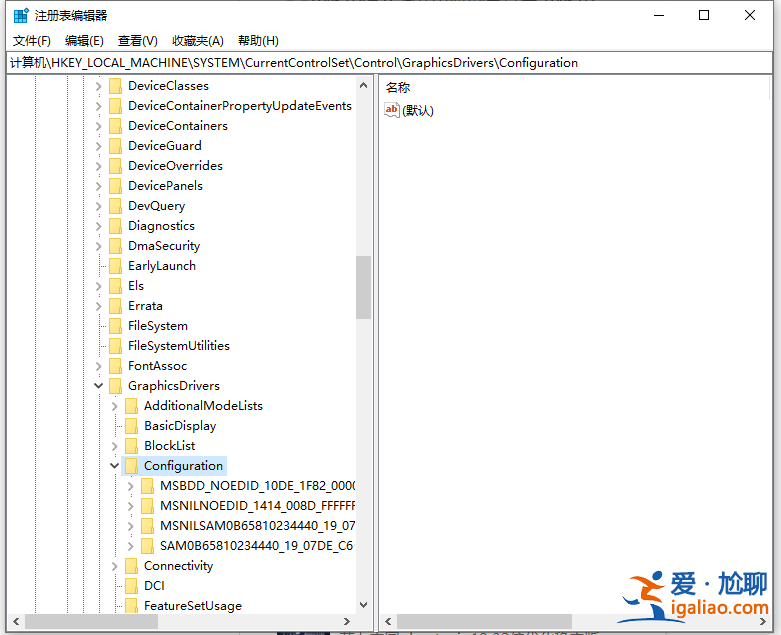Open the 帮助(H) menu
The height and width of the screenshot is (635, 781).
[258, 41]
